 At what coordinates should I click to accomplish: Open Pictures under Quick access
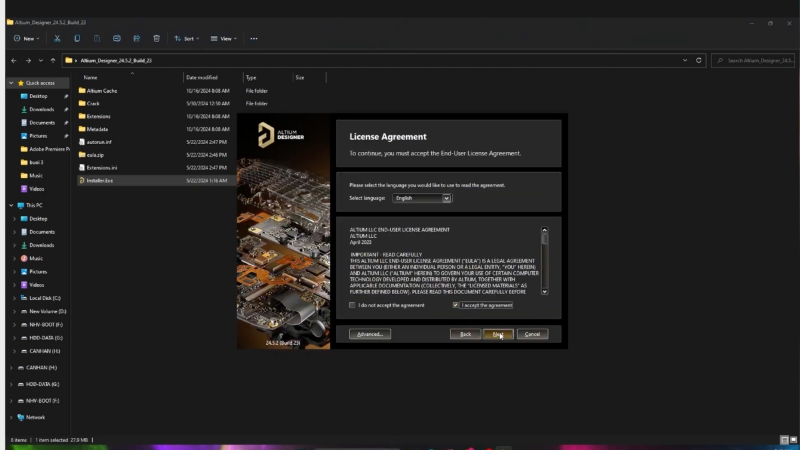pyautogui.click(x=38, y=136)
